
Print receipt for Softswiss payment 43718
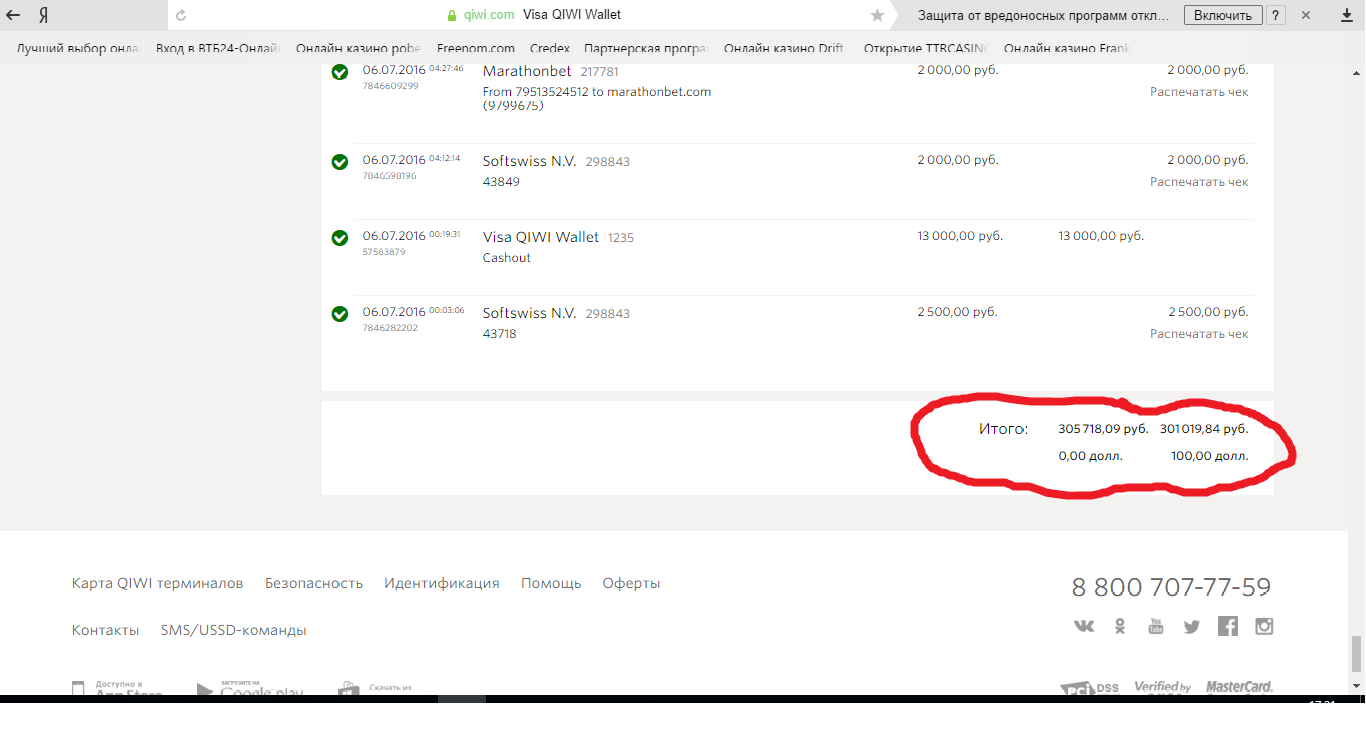[x=1199, y=334]
